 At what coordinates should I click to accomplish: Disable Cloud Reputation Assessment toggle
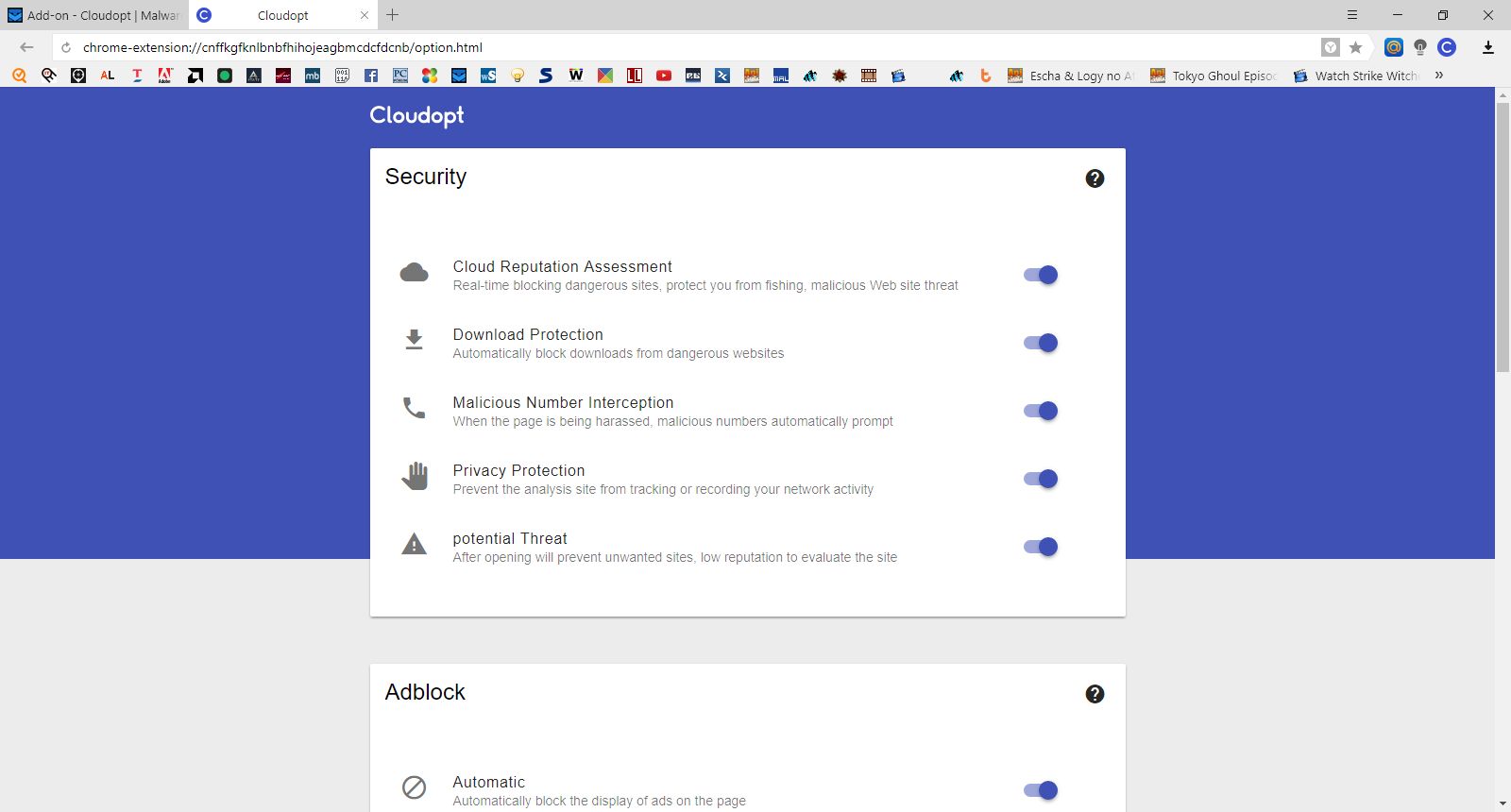pyautogui.click(x=1041, y=275)
